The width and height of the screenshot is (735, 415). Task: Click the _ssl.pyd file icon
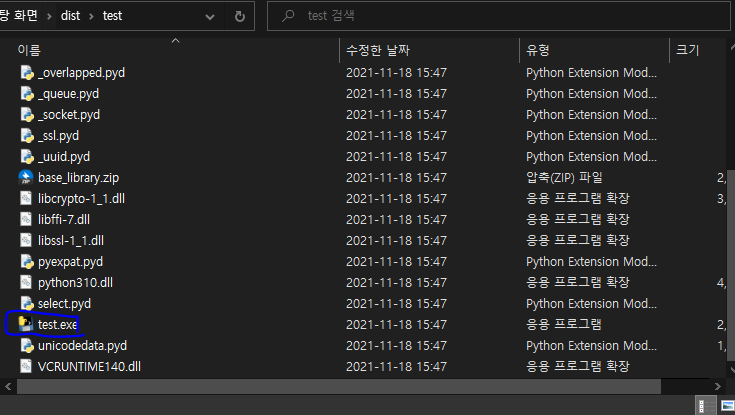27,136
